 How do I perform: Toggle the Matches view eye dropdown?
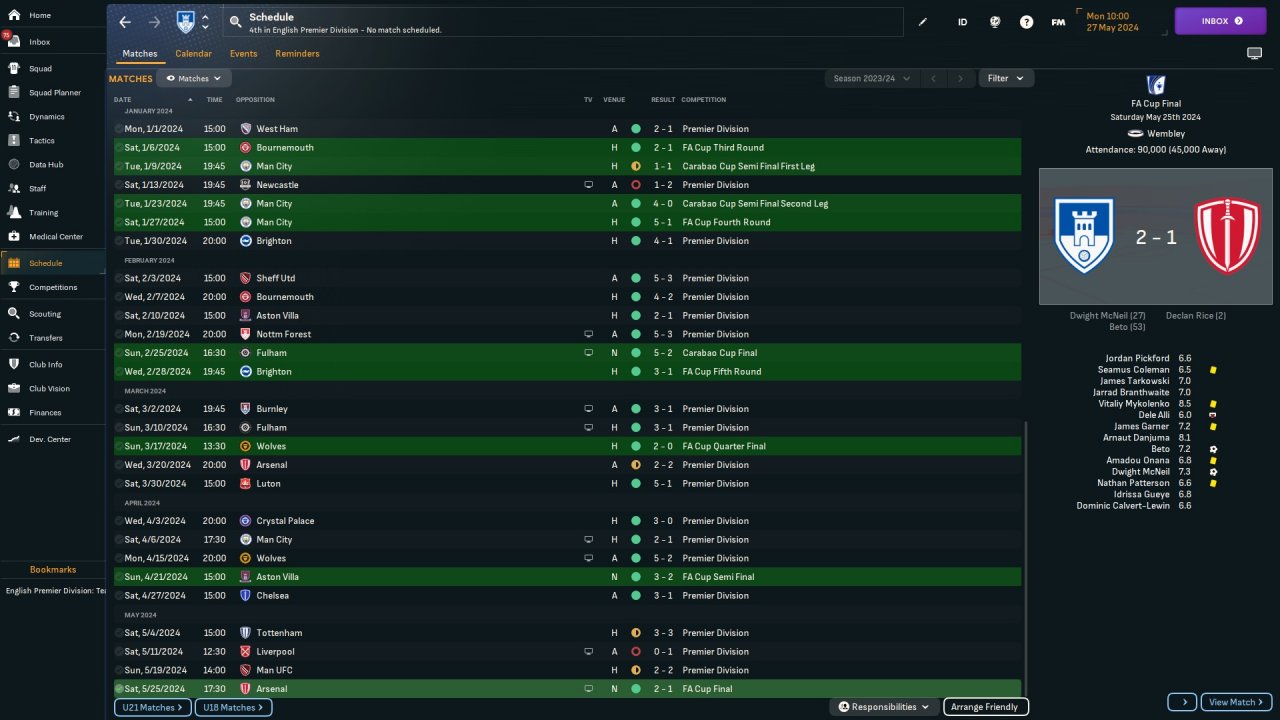click(x=194, y=78)
